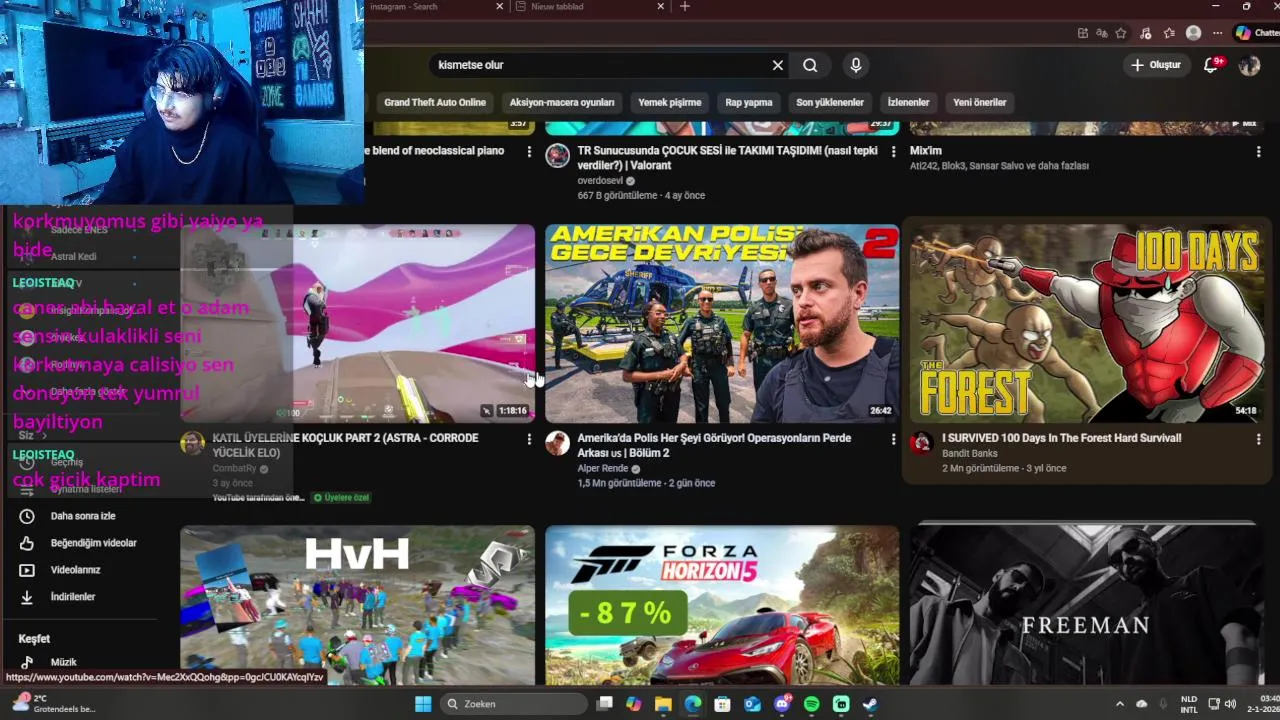
Task: Open the Windows Start menu
Action: 423,704
